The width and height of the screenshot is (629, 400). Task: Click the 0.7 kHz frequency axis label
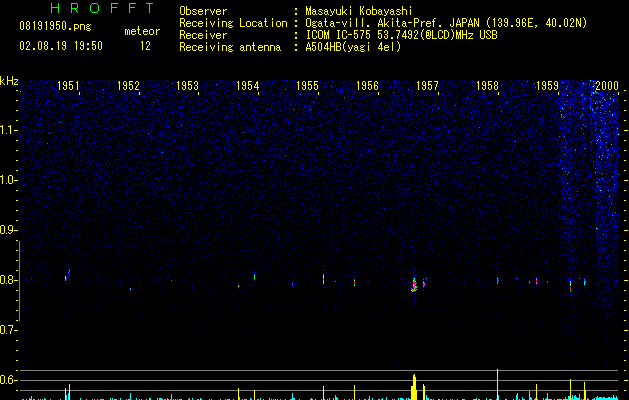pyautogui.click(x=8, y=330)
